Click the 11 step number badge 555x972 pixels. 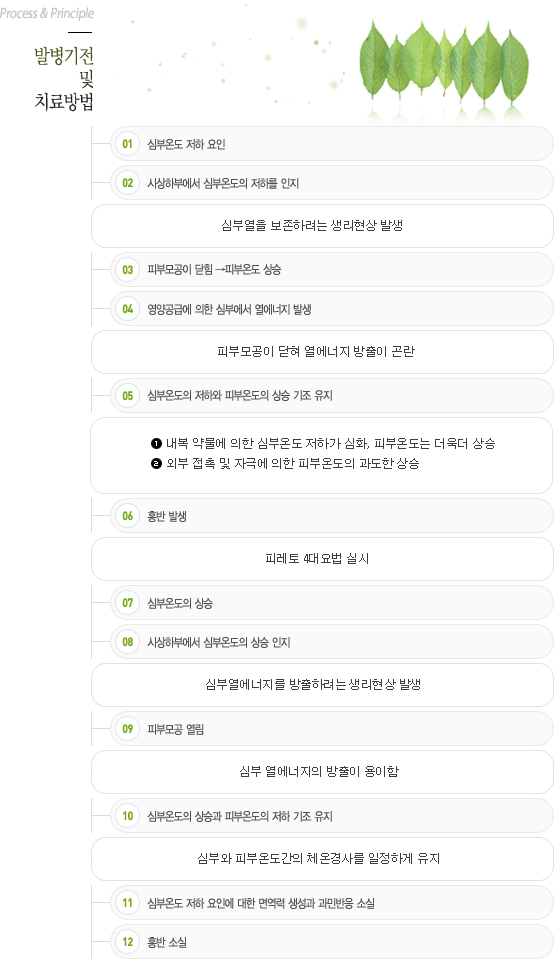(x=127, y=903)
